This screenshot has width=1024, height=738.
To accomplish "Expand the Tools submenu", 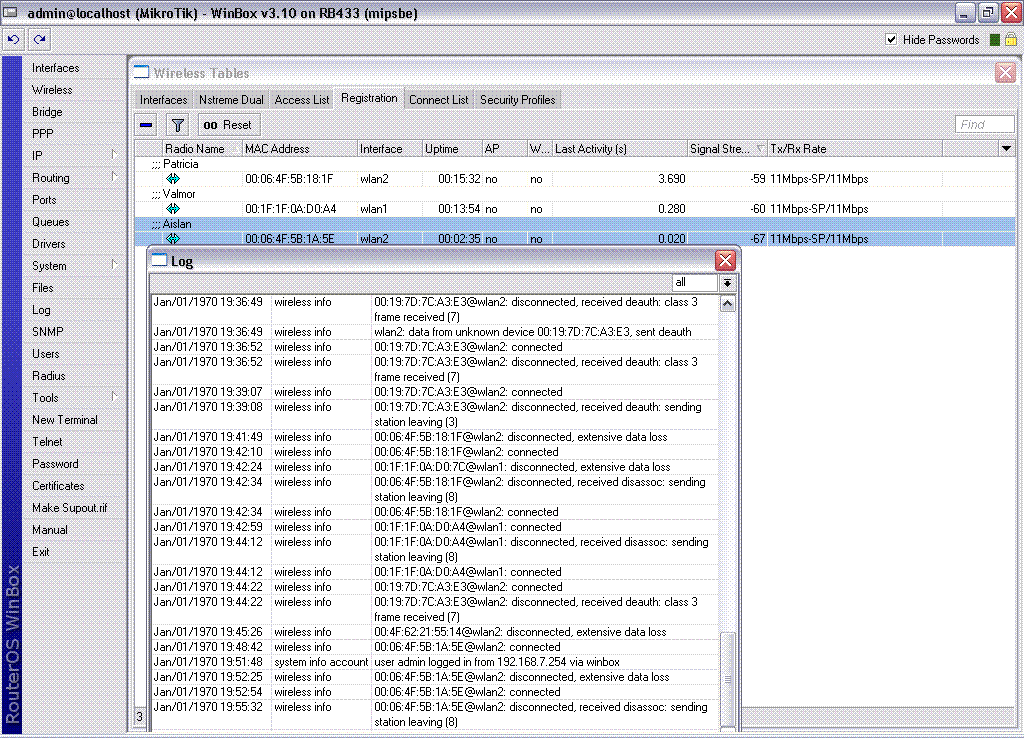I will click(x=114, y=397).
